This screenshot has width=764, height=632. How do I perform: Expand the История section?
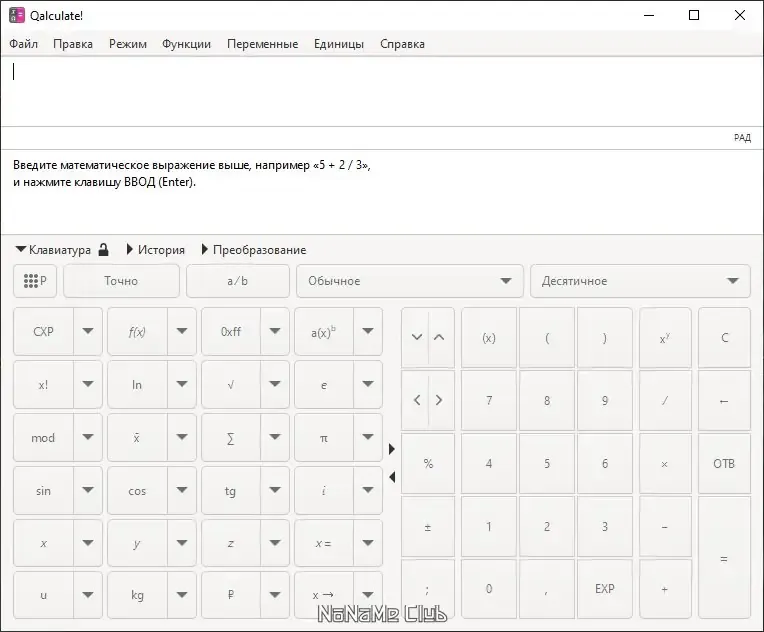tap(155, 250)
